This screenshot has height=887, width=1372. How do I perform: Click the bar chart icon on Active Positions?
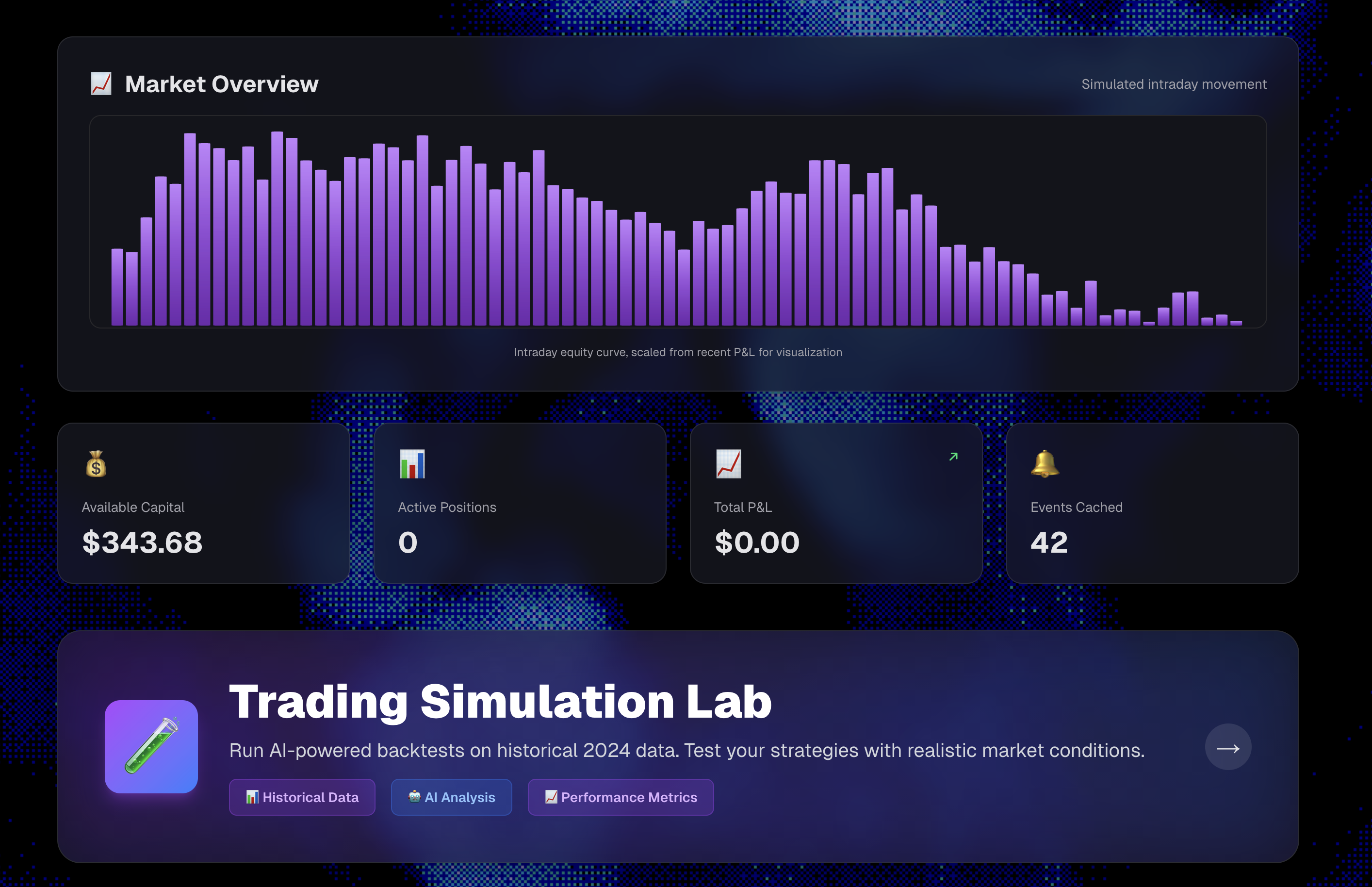click(x=412, y=464)
